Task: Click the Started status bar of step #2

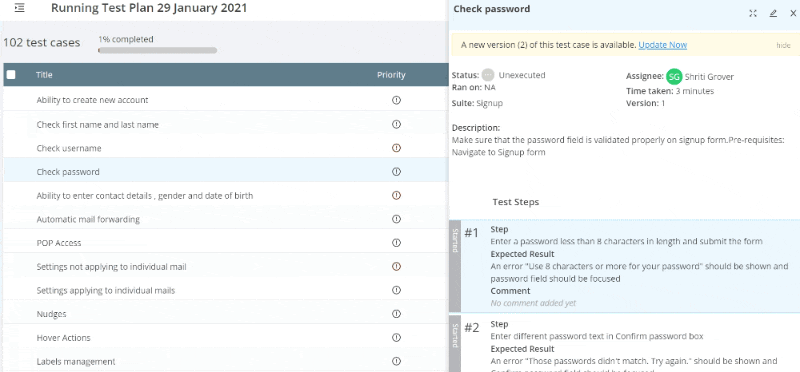Action: click(x=455, y=344)
